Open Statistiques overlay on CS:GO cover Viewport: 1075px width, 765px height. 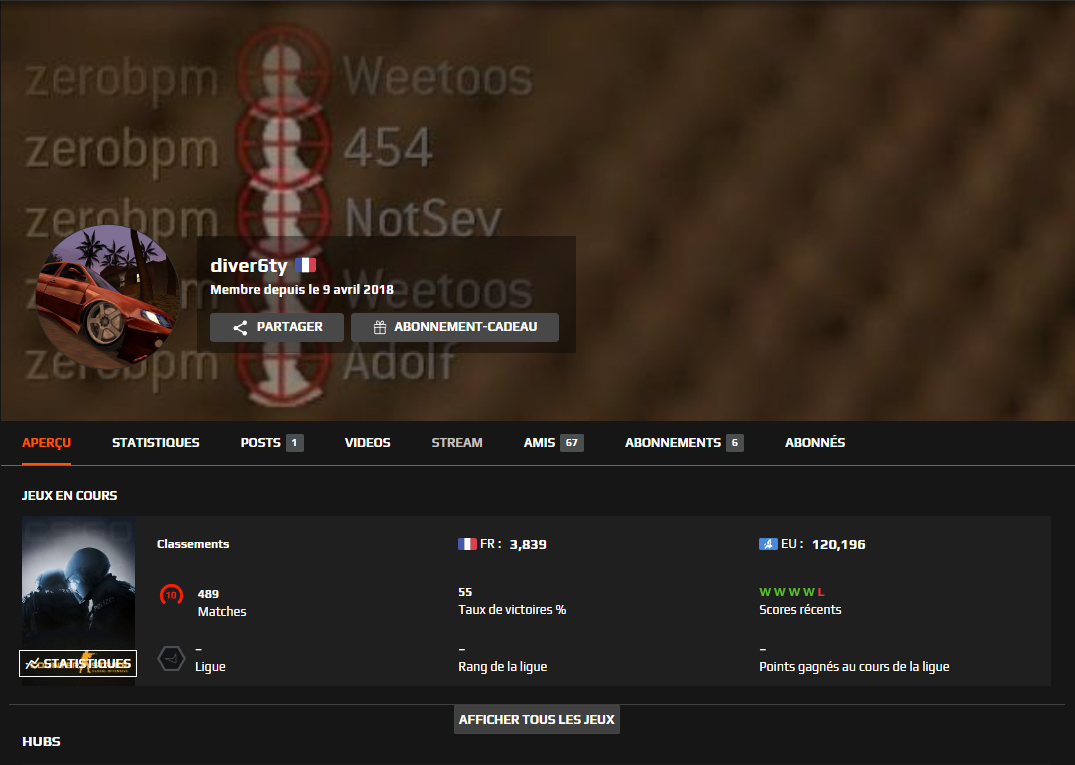click(78, 664)
